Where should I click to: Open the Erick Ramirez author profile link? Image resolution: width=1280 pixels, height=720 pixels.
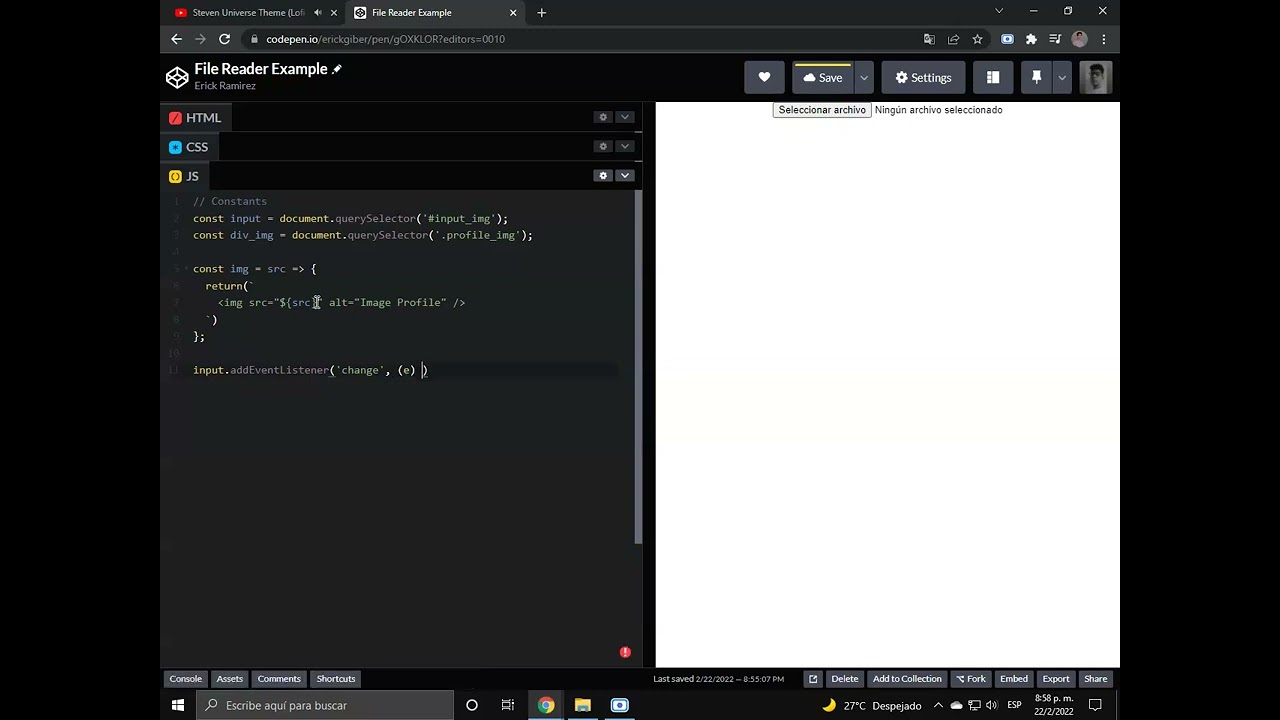coord(225,86)
